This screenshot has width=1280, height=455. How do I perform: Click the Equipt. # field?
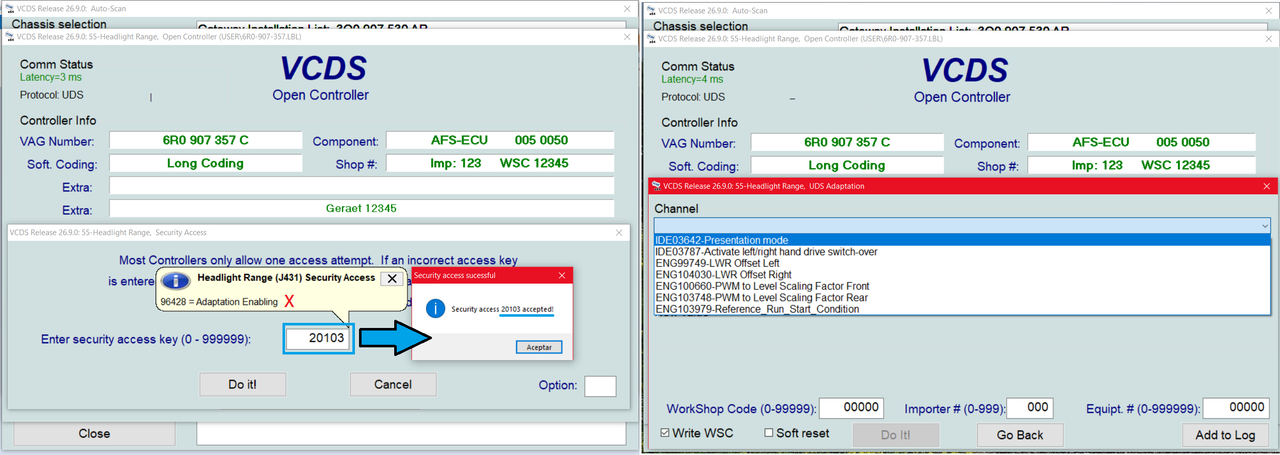coord(1236,408)
